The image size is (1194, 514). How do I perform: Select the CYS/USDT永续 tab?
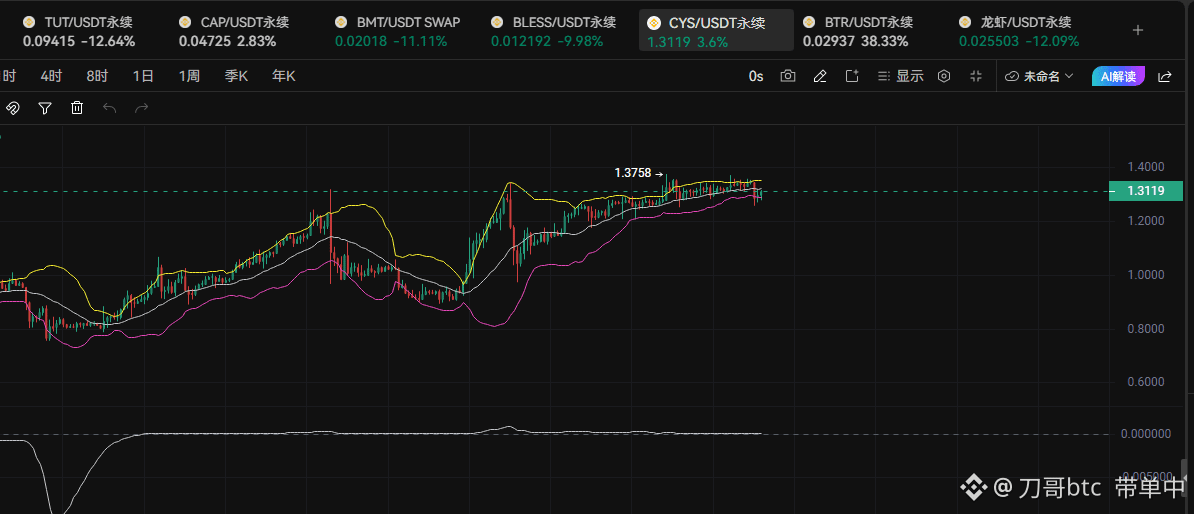pos(716,30)
